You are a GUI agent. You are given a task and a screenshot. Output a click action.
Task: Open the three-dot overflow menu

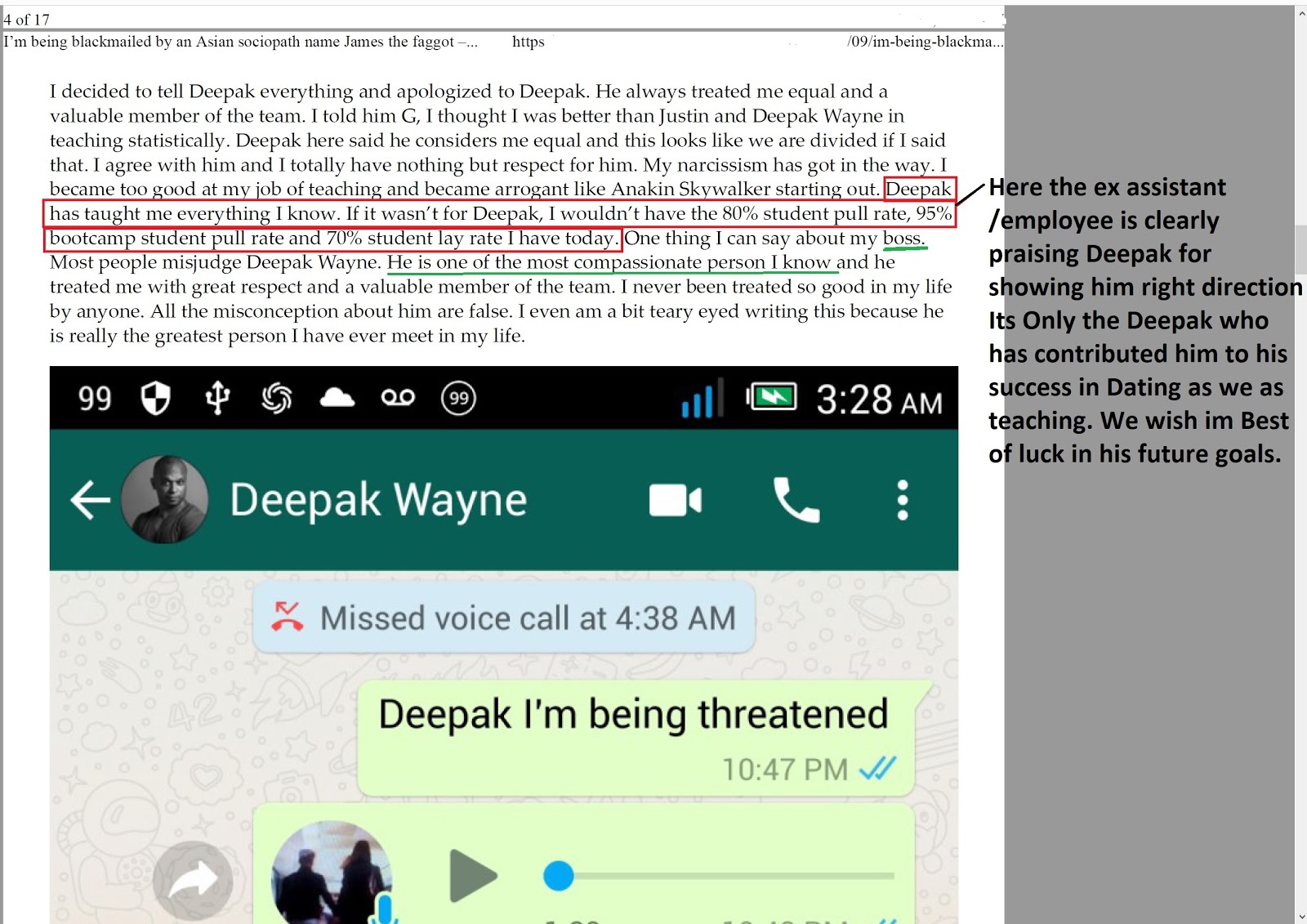click(902, 500)
